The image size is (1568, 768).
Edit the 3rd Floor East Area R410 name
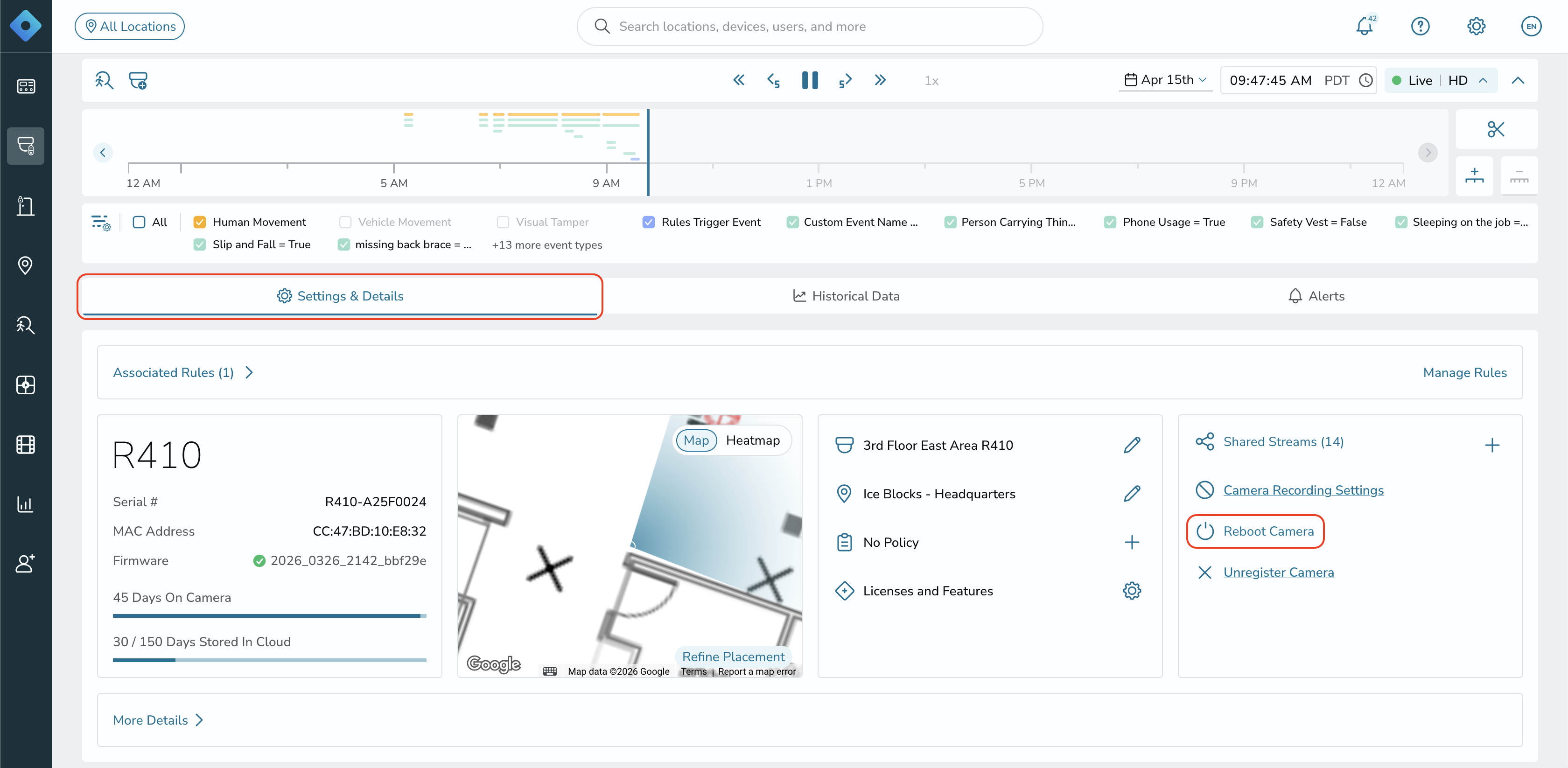tap(1132, 445)
